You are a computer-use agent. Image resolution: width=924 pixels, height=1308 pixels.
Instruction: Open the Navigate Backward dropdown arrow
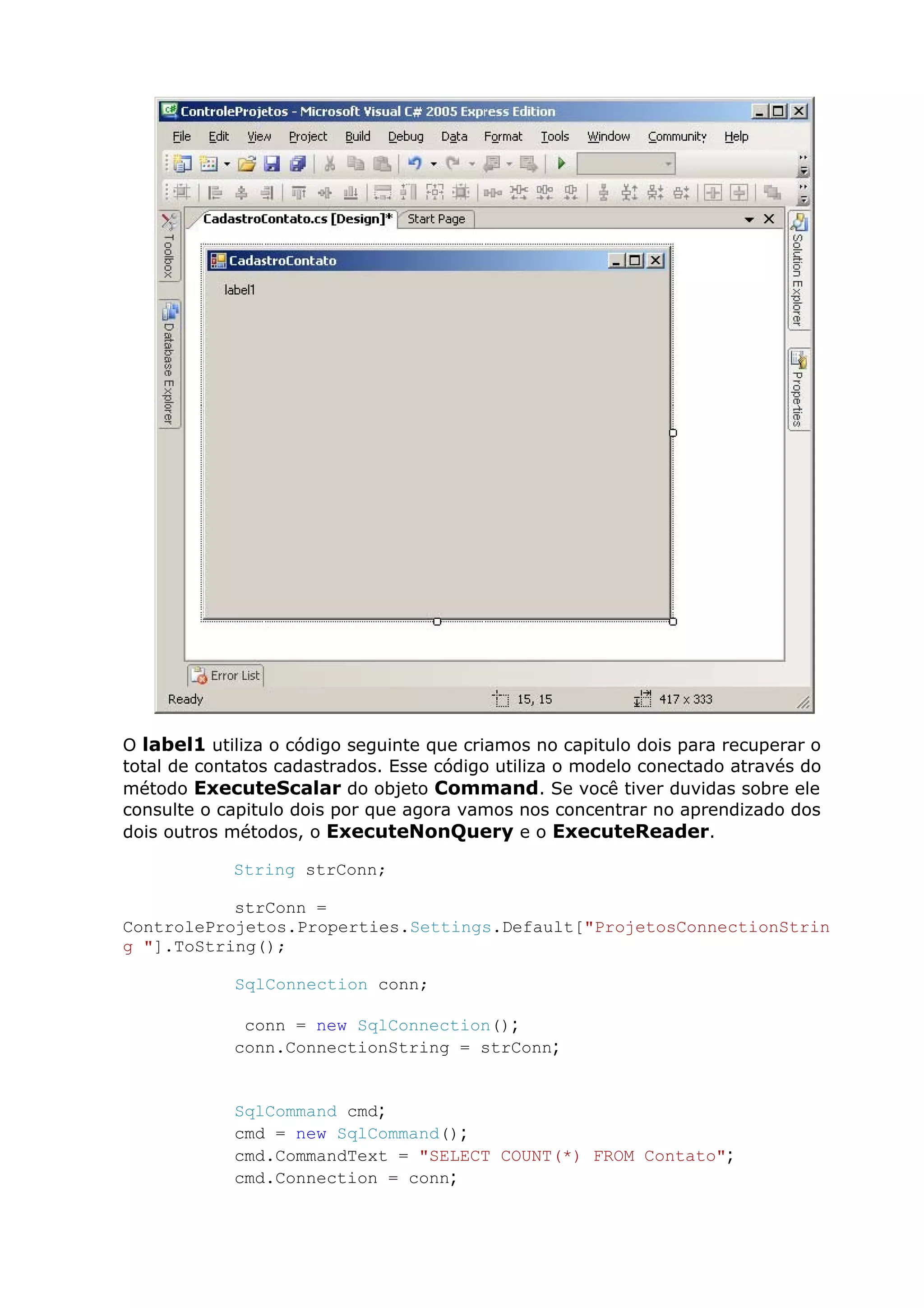(x=509, y=164)
